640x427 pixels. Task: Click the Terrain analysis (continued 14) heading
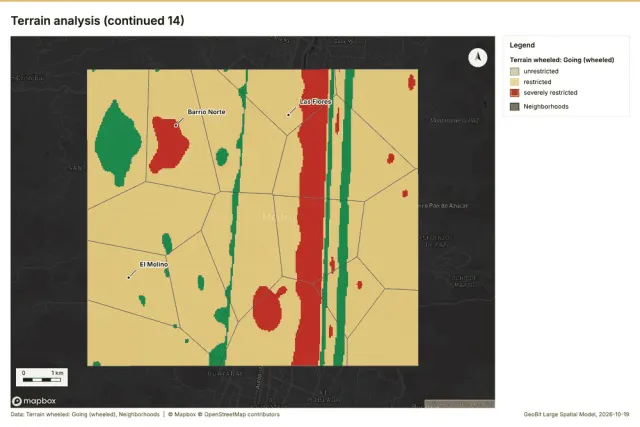(98, 20)
